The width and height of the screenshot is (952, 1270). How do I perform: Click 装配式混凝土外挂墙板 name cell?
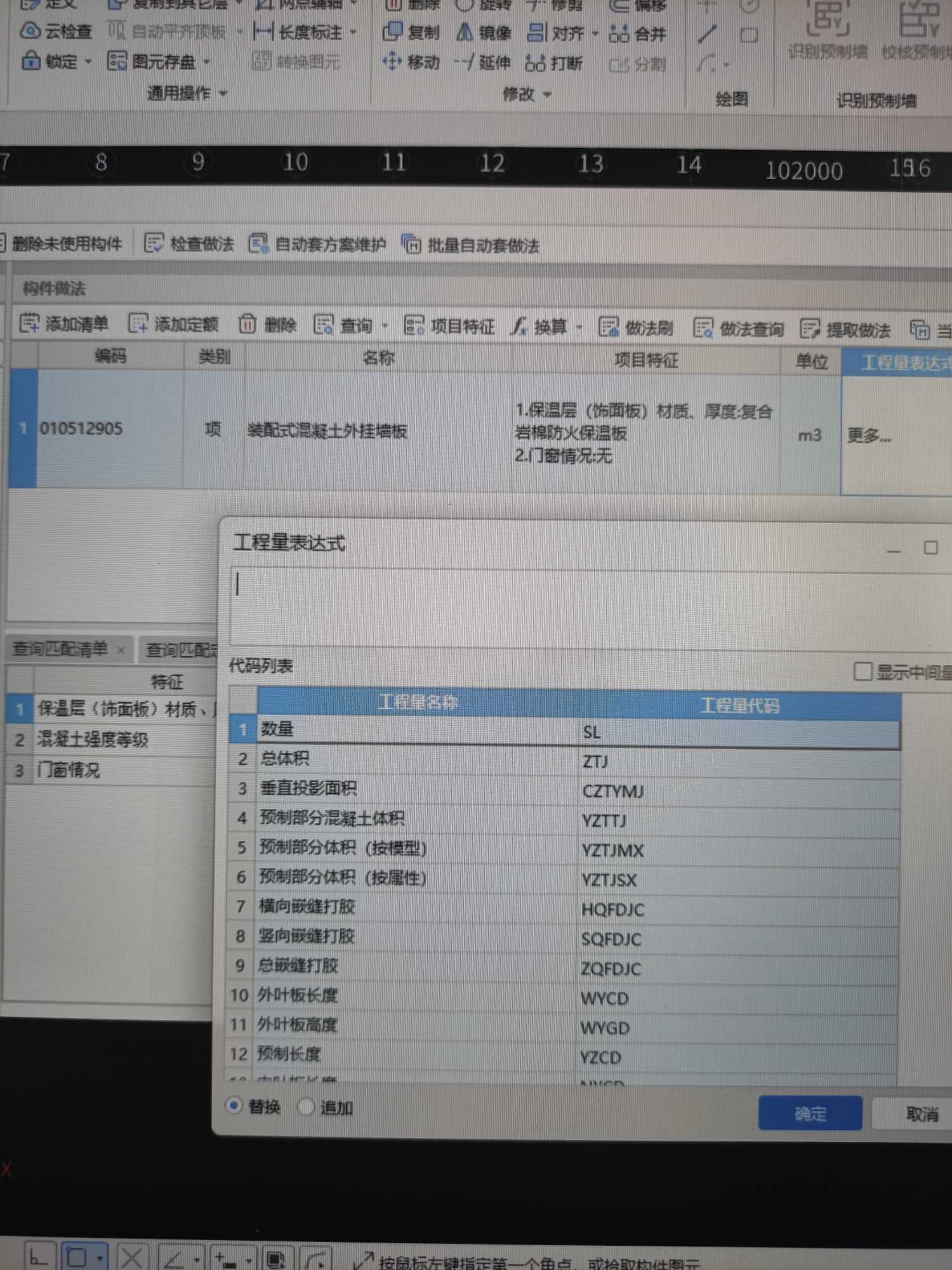(378, 431)
